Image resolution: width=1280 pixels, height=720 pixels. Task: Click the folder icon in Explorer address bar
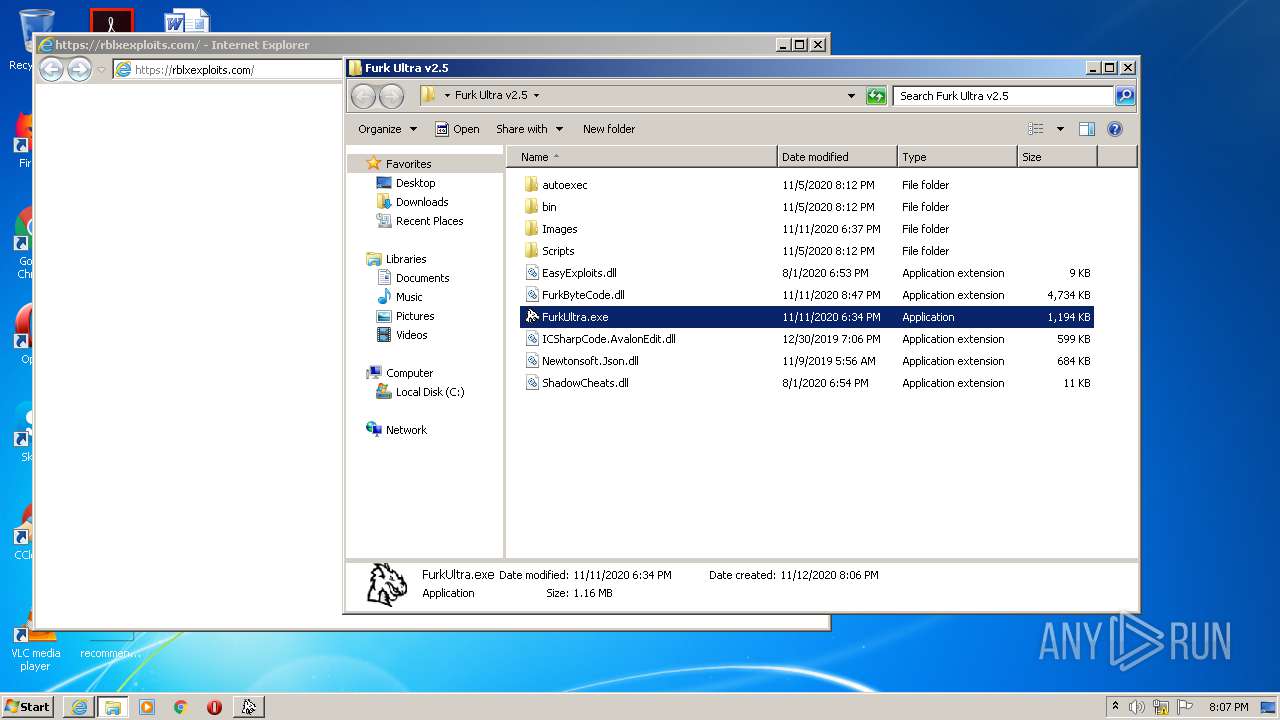pos(429,96)
